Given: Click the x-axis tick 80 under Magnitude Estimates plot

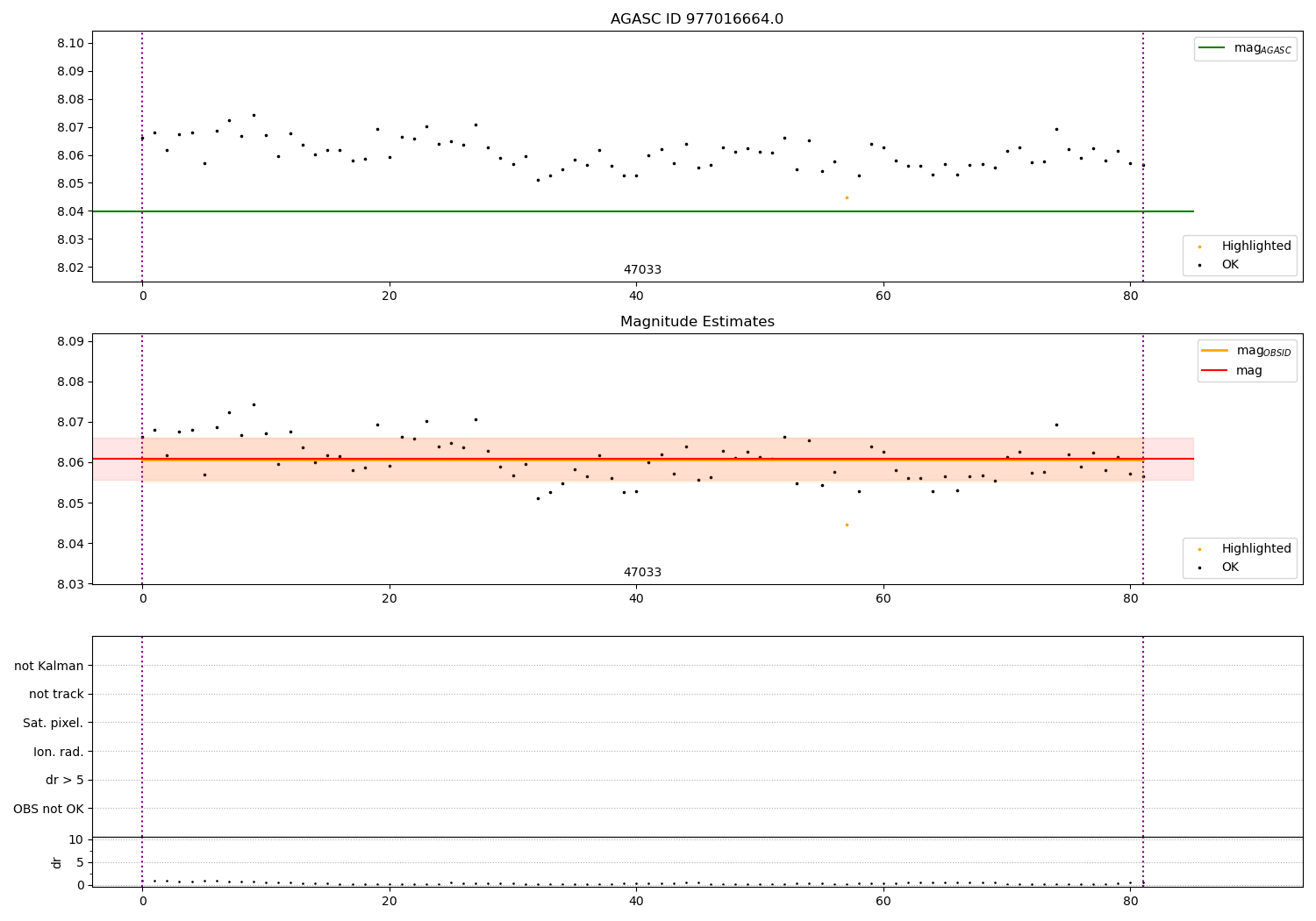Looking at the screenshot, I should point(1130,599).
